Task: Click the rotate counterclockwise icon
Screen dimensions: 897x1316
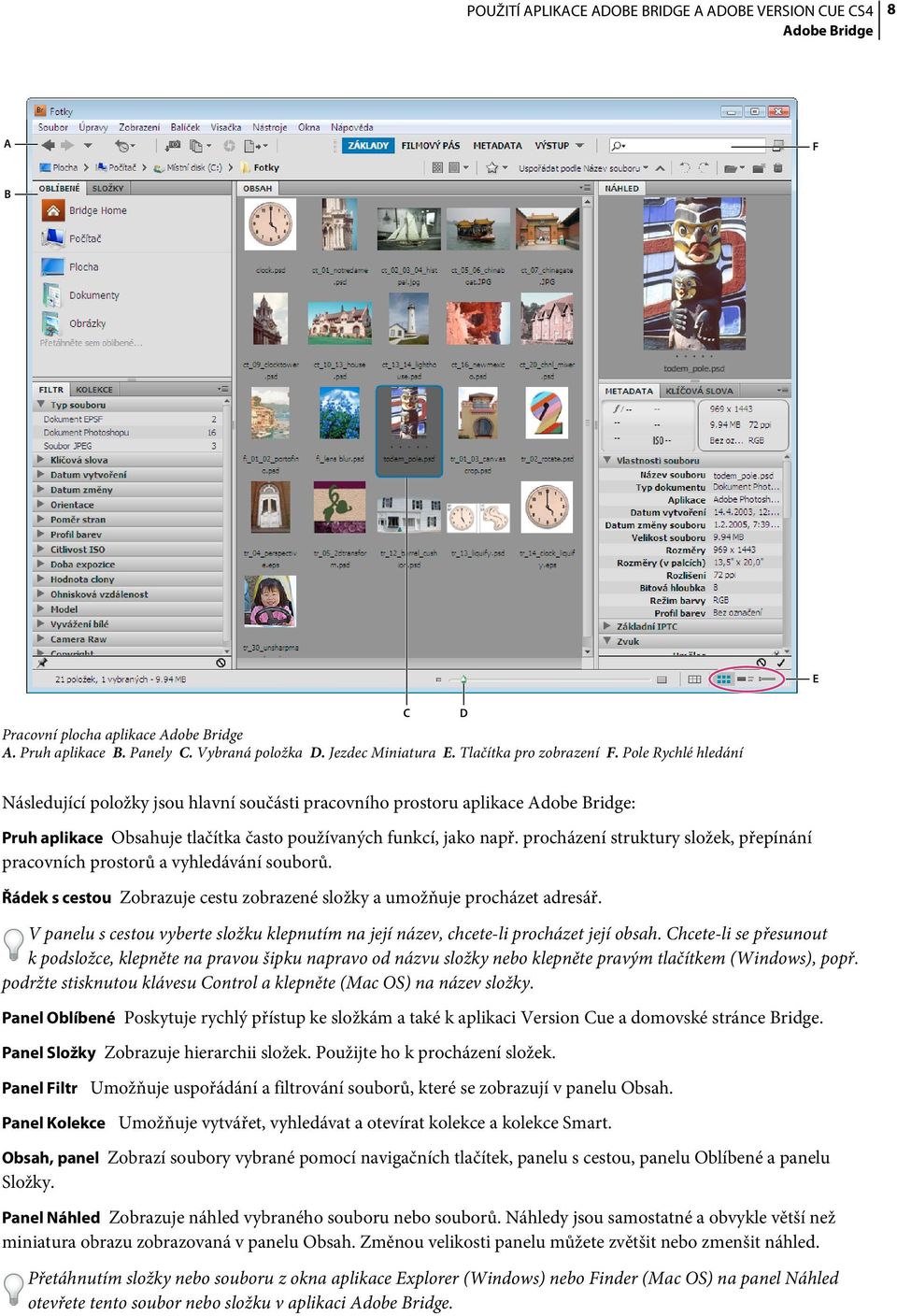Action: (685, 168)
